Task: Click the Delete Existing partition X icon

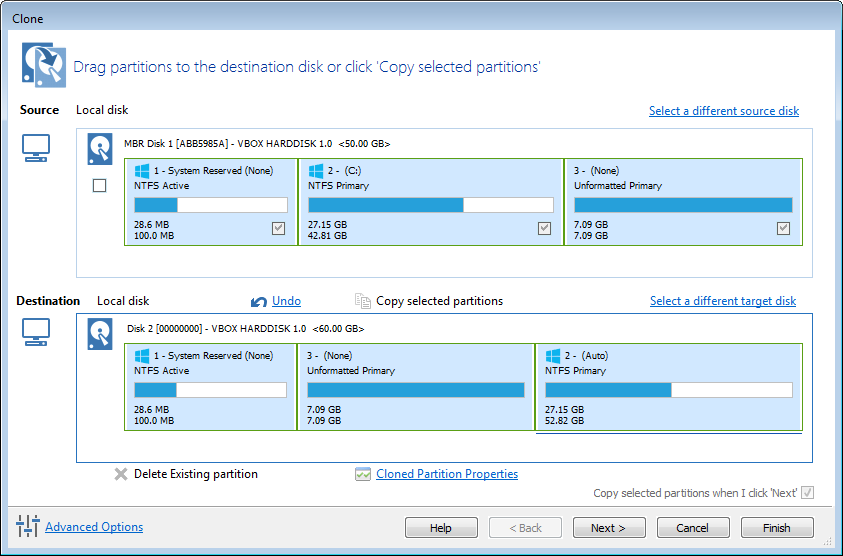Action: 121,474
